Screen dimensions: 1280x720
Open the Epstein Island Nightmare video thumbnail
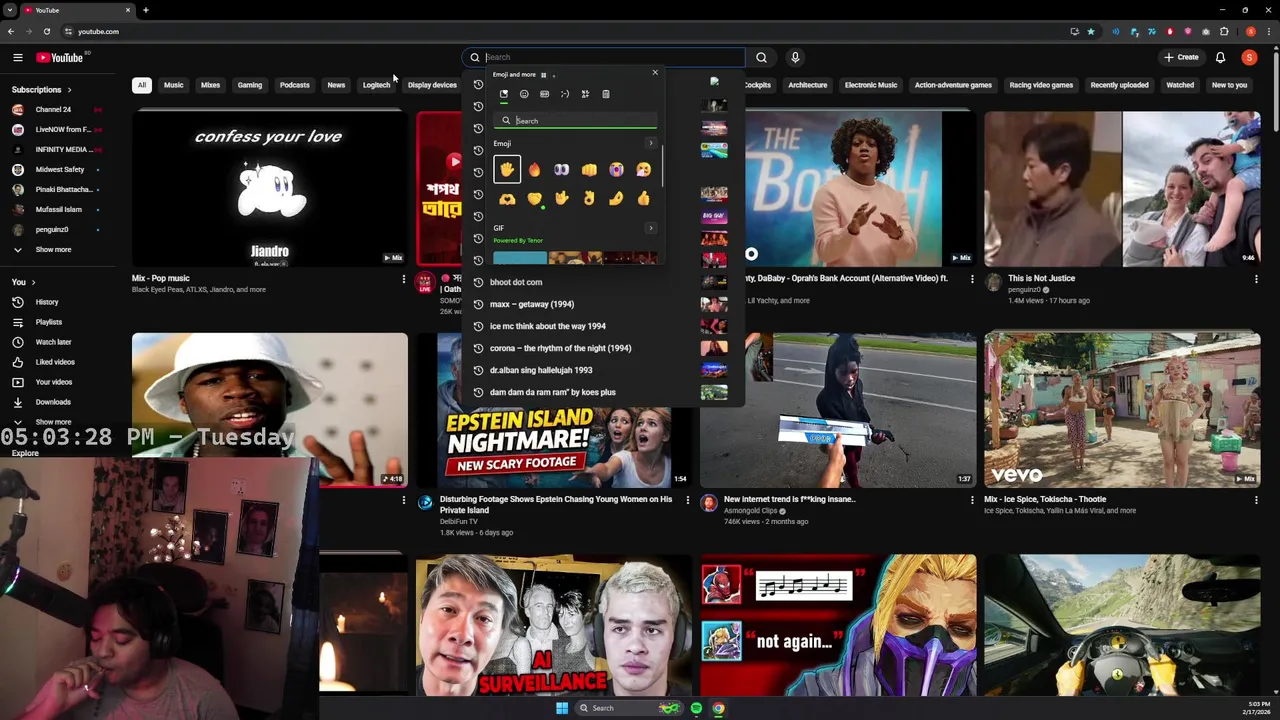554,410
